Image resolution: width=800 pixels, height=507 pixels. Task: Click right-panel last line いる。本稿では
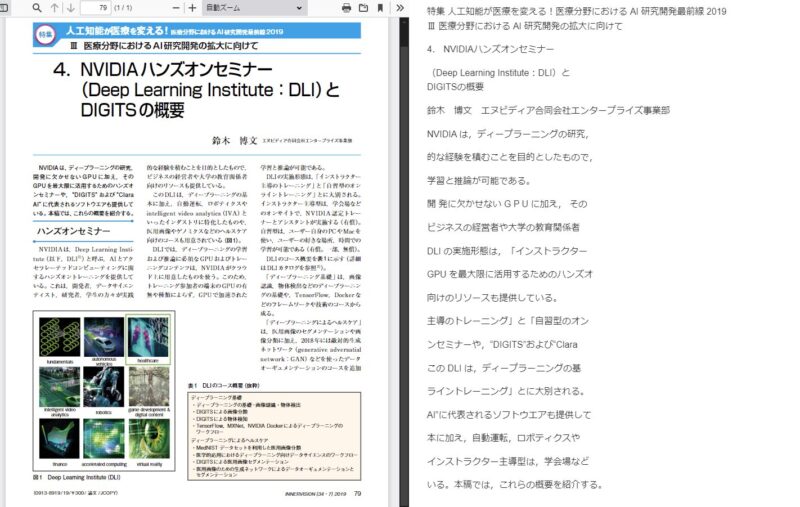515,485
